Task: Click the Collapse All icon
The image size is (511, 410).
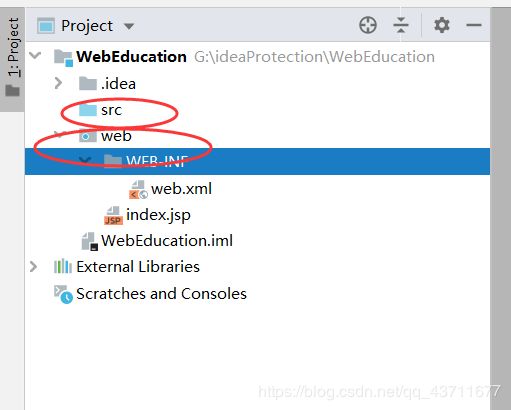Action: point(401,25)
